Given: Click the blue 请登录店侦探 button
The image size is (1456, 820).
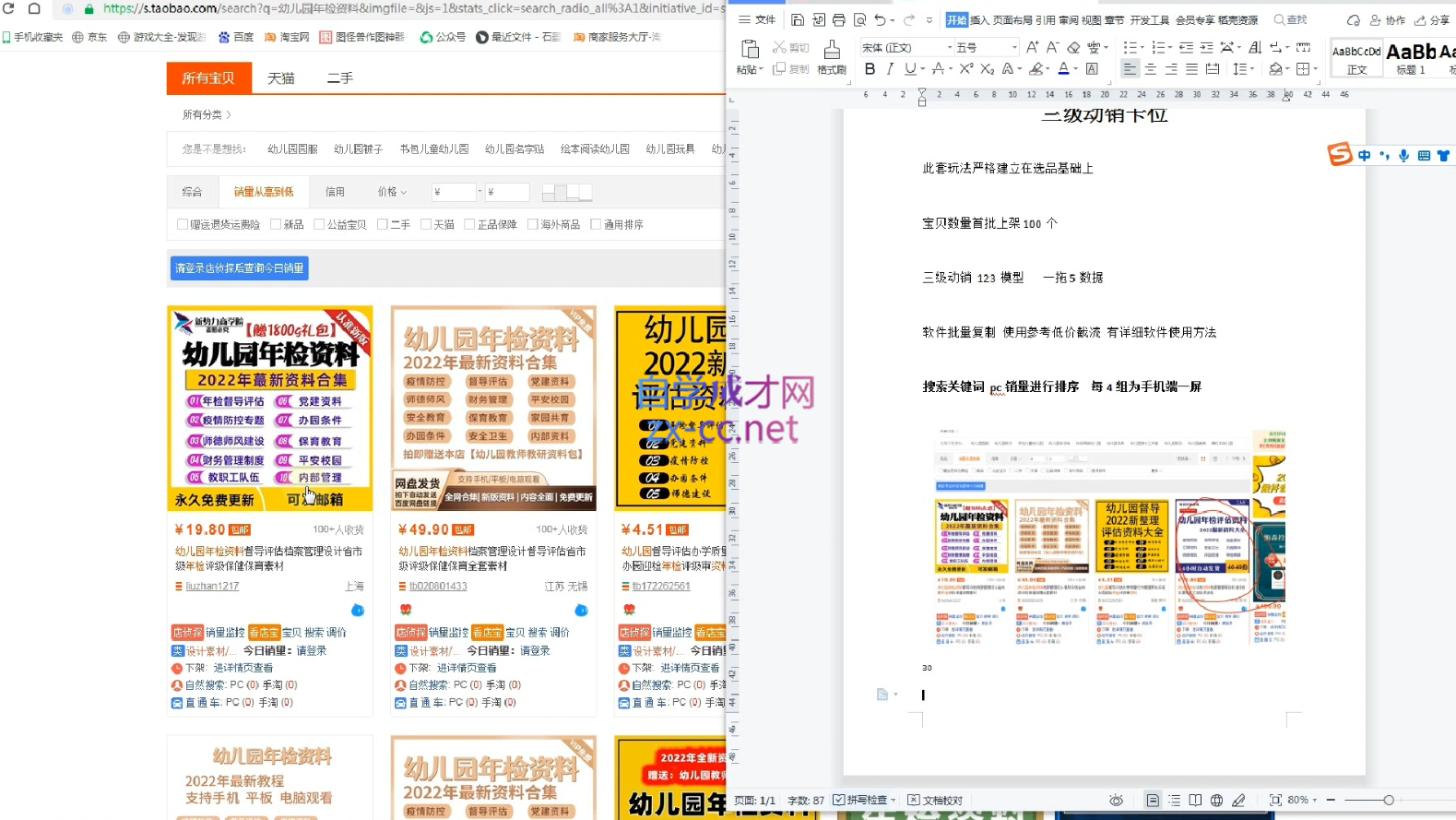Looking at the screenshot, I should 239,268.
